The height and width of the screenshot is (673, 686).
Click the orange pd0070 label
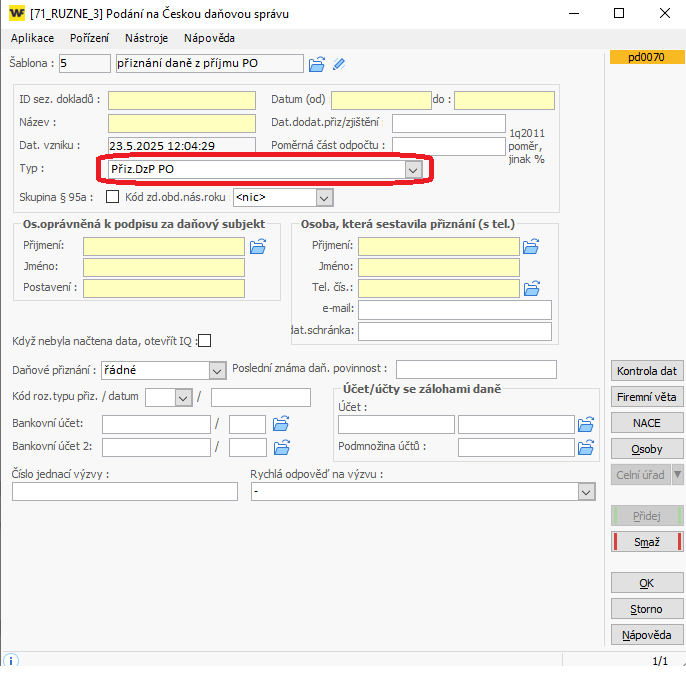click(x=647, y=57)
